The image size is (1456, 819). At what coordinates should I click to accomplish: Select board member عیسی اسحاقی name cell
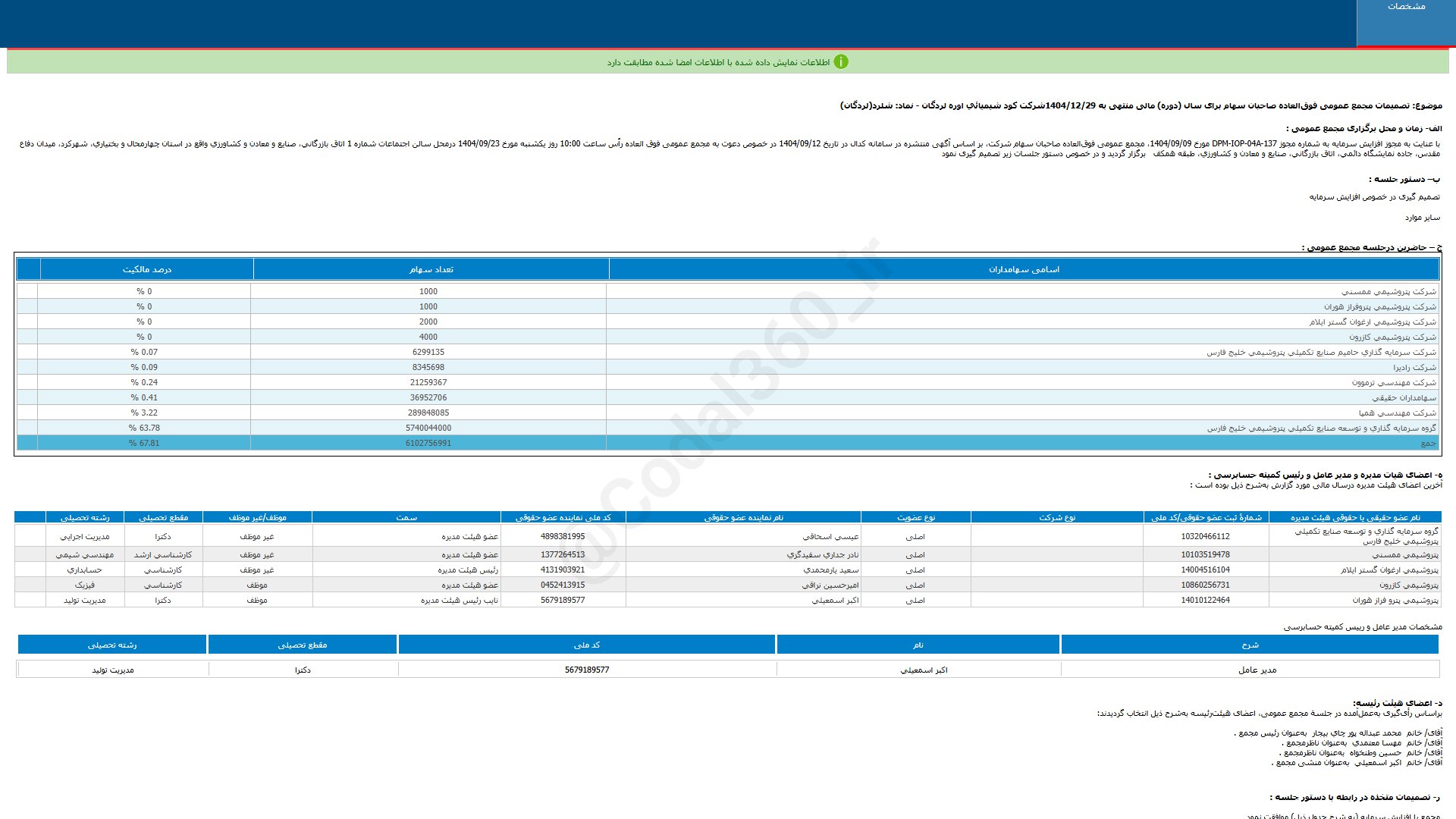coord(830,536)
